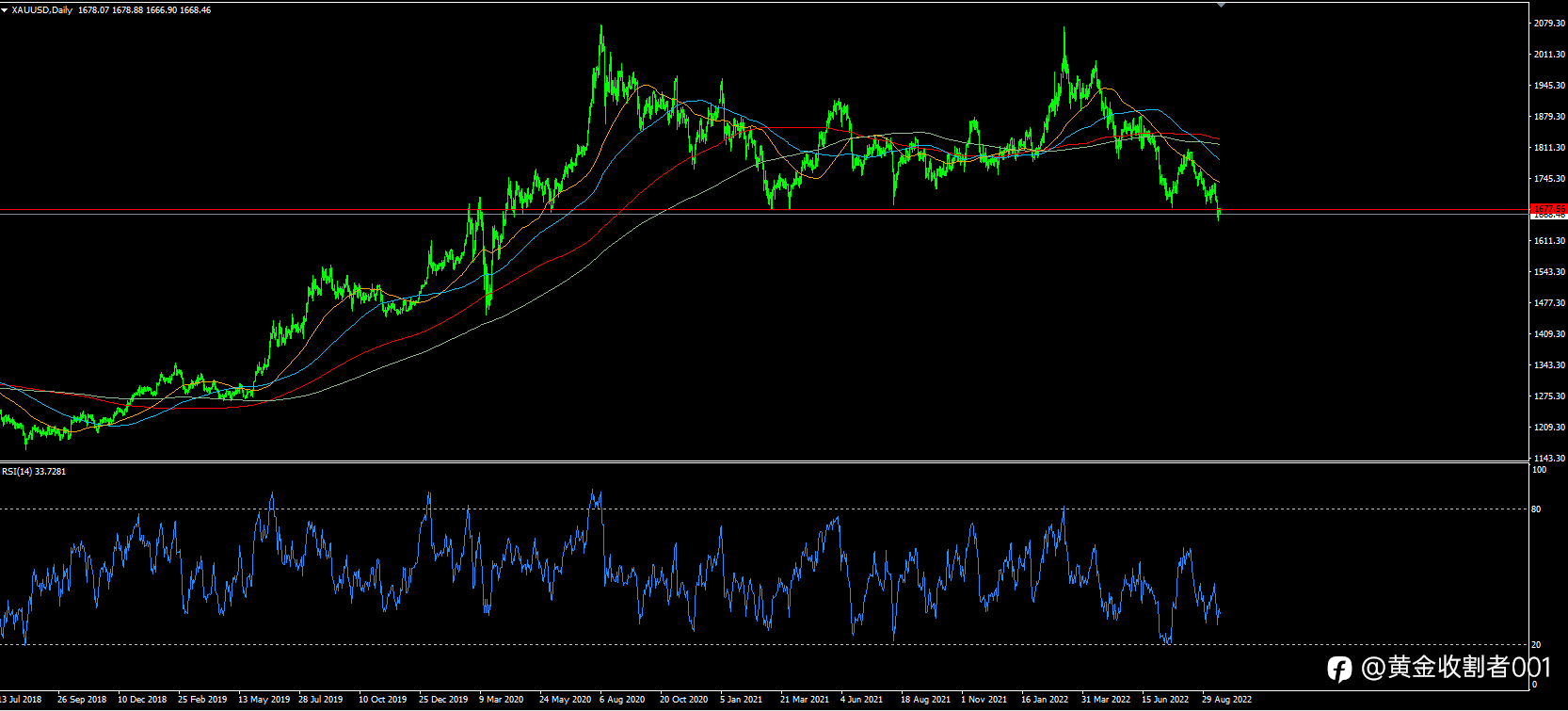The image size is (1568, 711).
Task: Click the 15 Jun 2022 date label
Action: point(1165,700)
